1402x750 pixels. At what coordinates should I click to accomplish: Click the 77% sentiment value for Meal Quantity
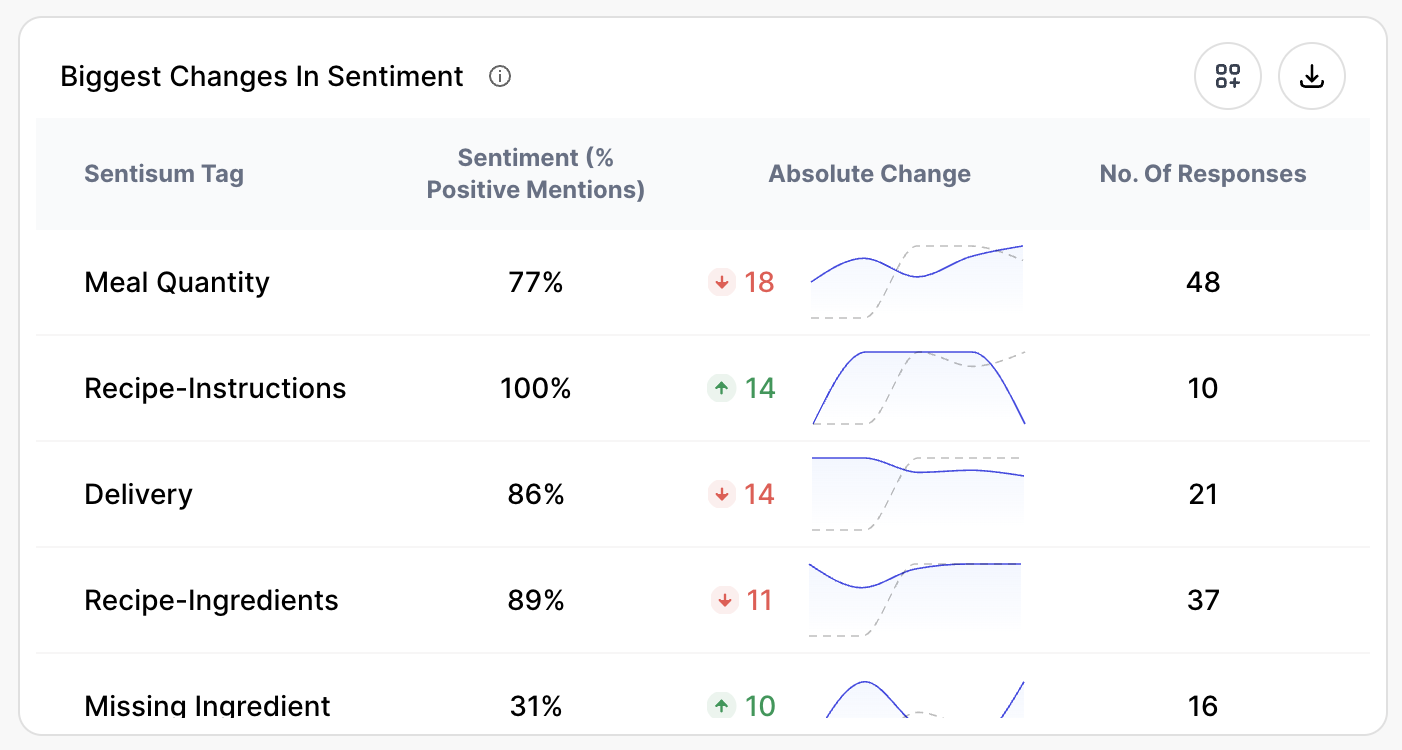(536, 283)
